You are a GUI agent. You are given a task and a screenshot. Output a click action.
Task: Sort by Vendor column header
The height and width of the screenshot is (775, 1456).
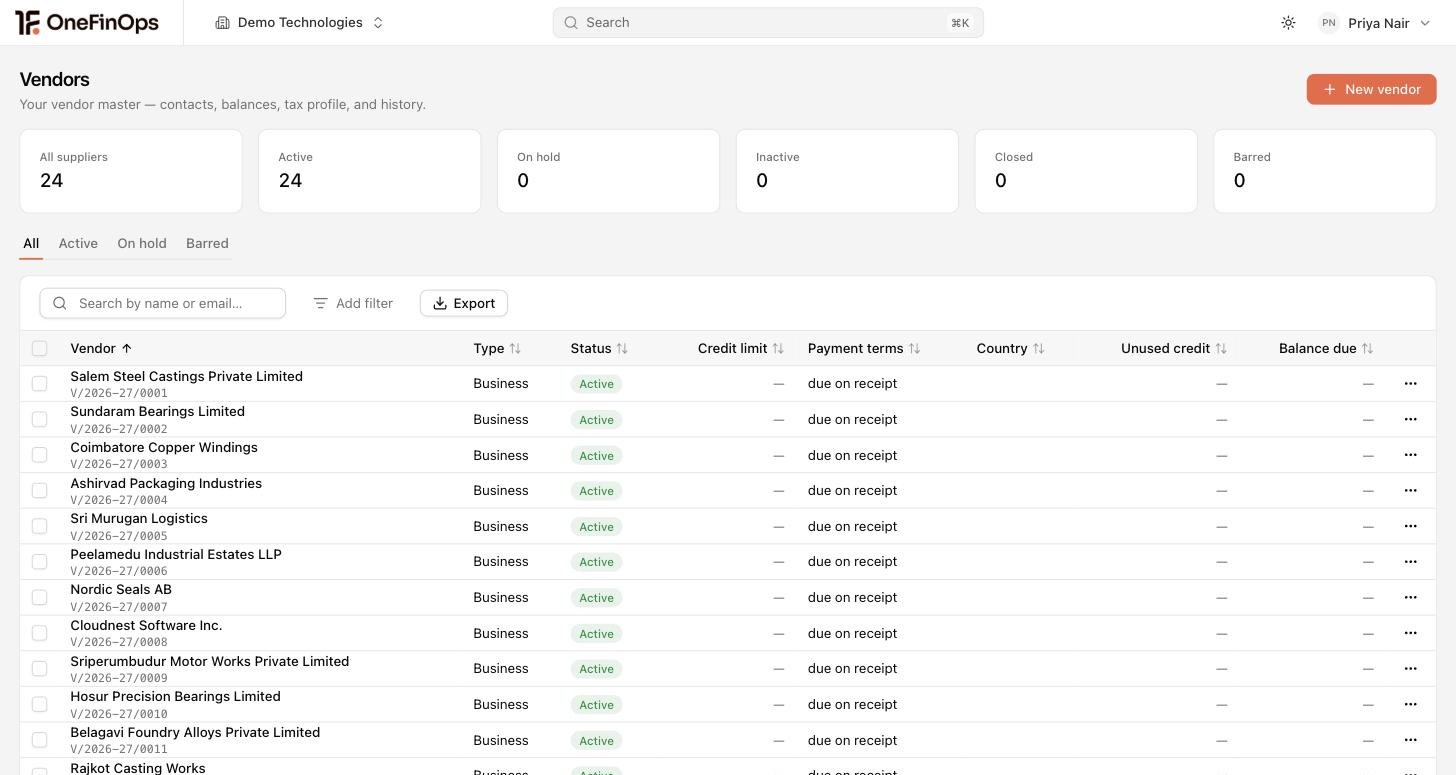[101, 349]
